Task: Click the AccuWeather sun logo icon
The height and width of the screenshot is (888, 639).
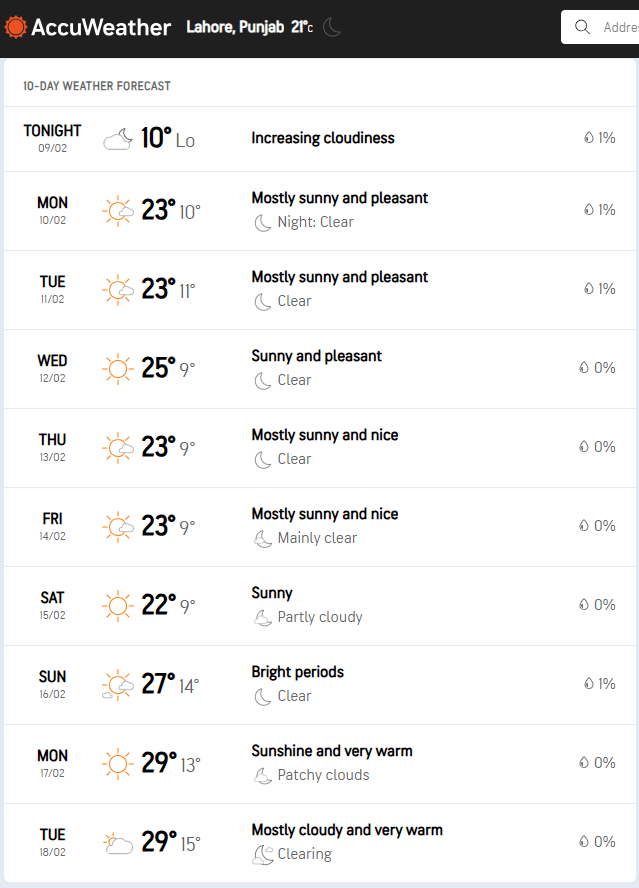Action: [15, 27]
